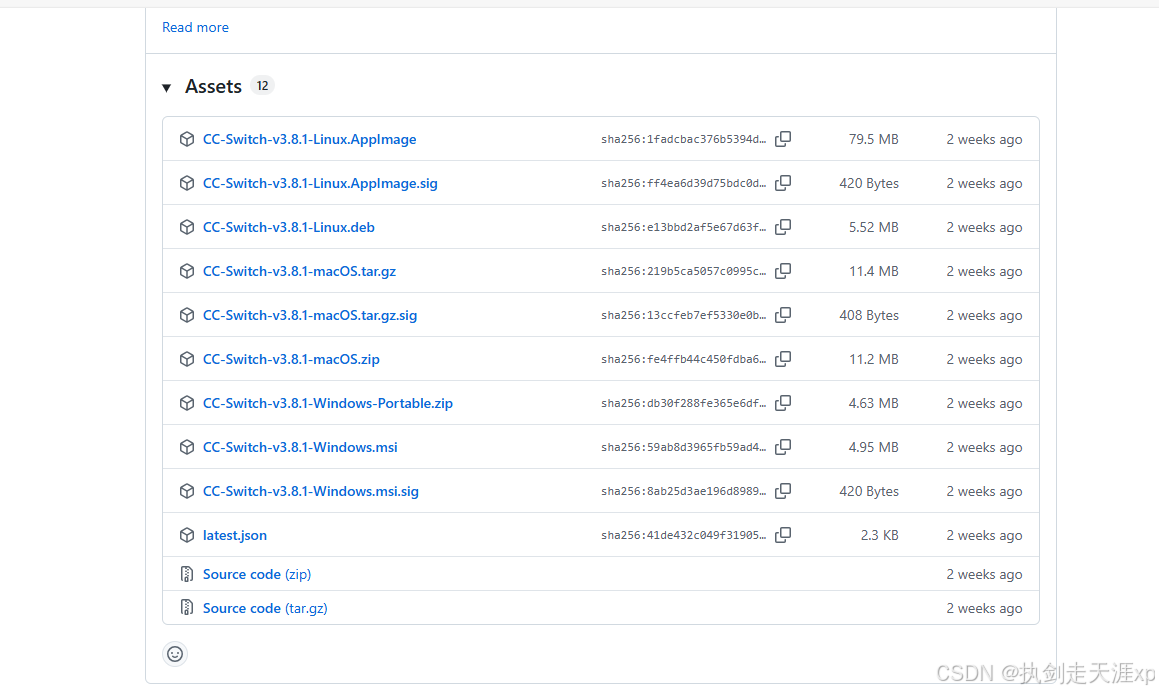Download latest.json asset
The height and width of the screenshot is (693, 1159).
234,535
